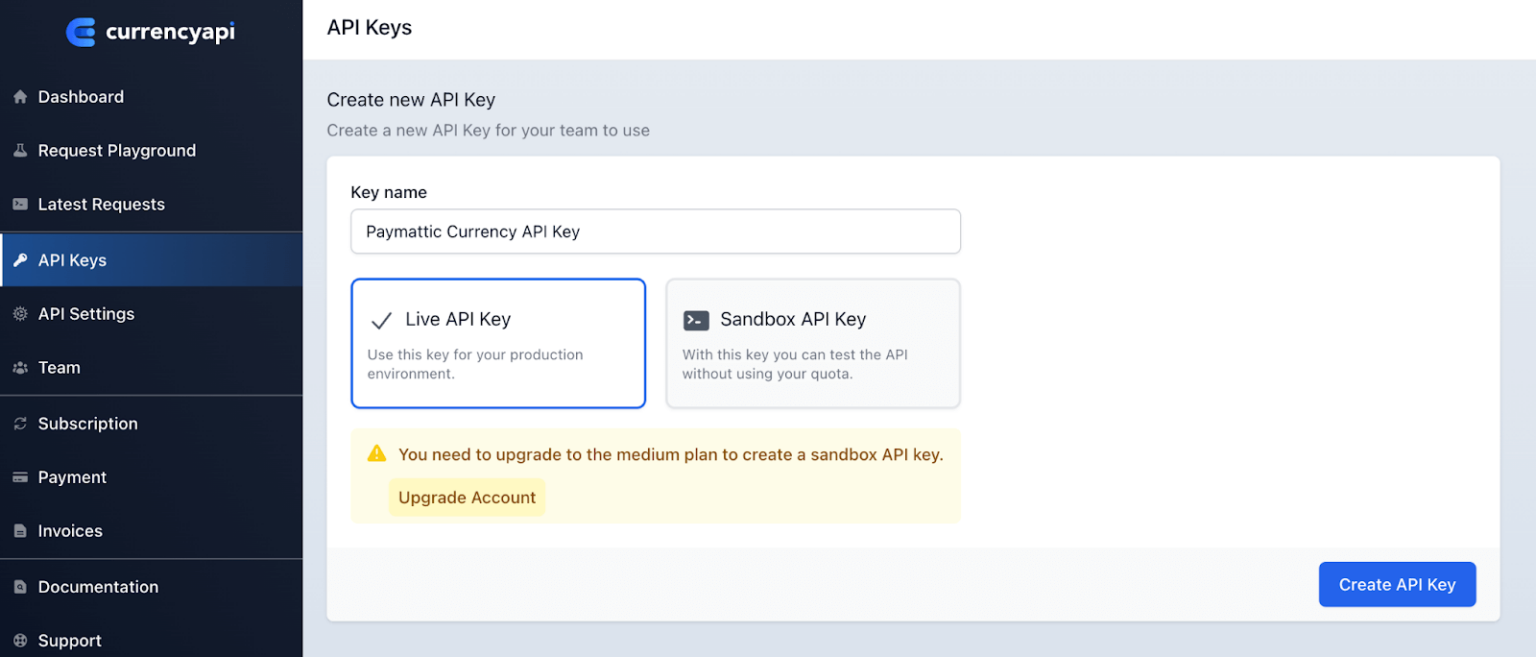The height and width of the screenshot is (657, 1536).
Task: Click the Payment card icon
Action: coord(20,477)
